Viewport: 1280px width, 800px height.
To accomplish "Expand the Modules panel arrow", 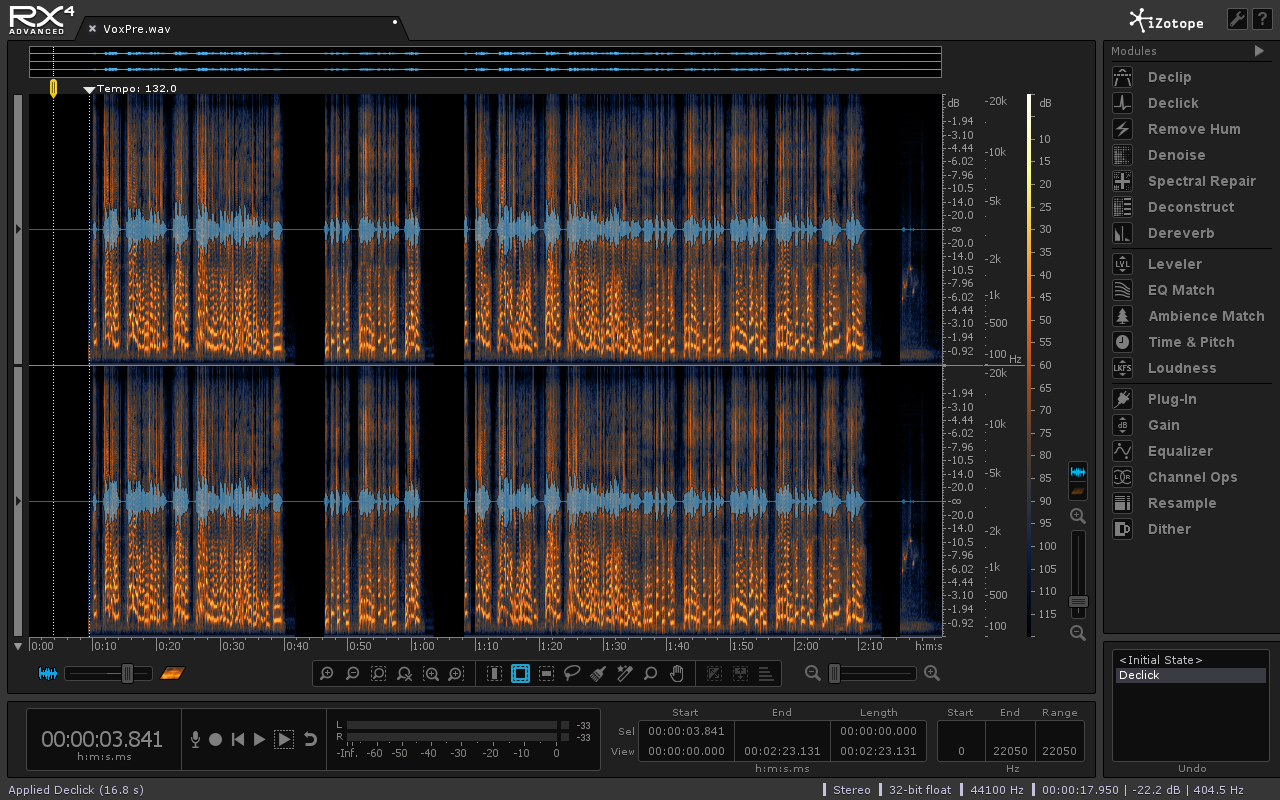I will (1259, 51).
